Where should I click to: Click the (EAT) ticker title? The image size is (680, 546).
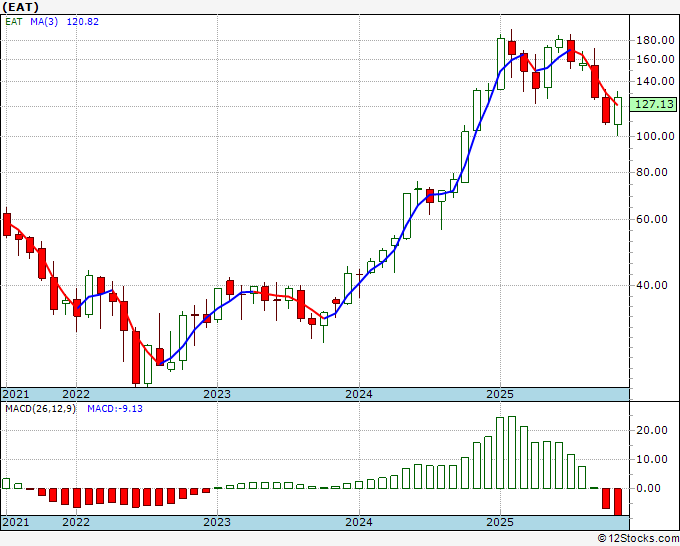pos(20,7)
